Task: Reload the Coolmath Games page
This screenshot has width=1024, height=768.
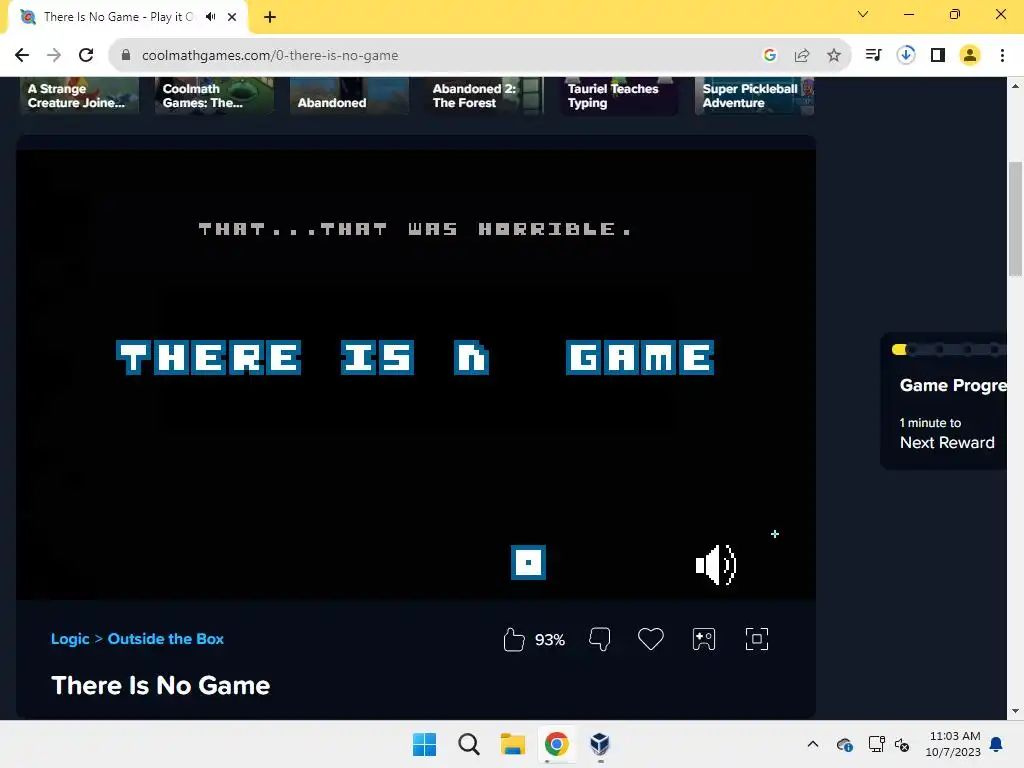Action: (x=86, y=56)
